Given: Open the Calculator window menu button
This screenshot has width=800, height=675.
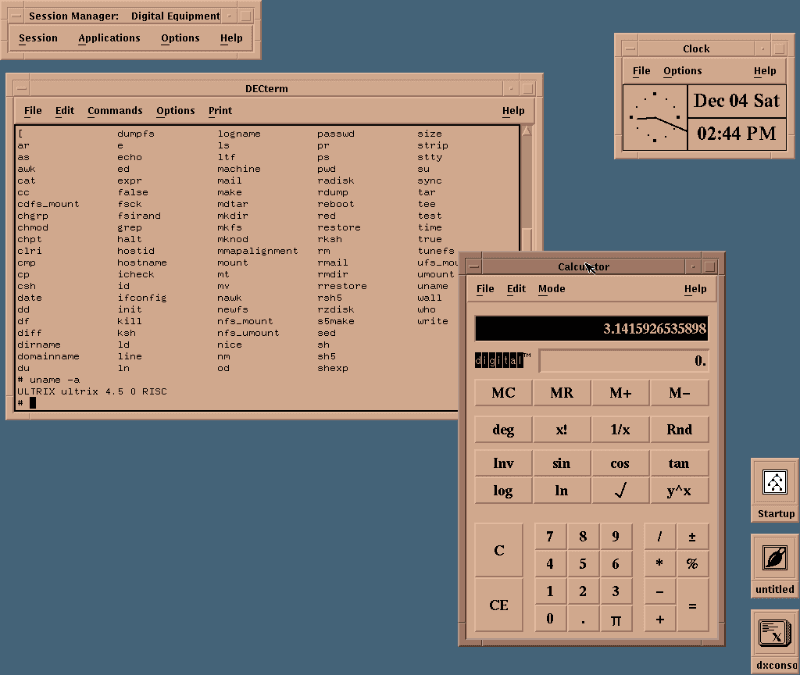Looking at the screenshot, I should 475,266.
